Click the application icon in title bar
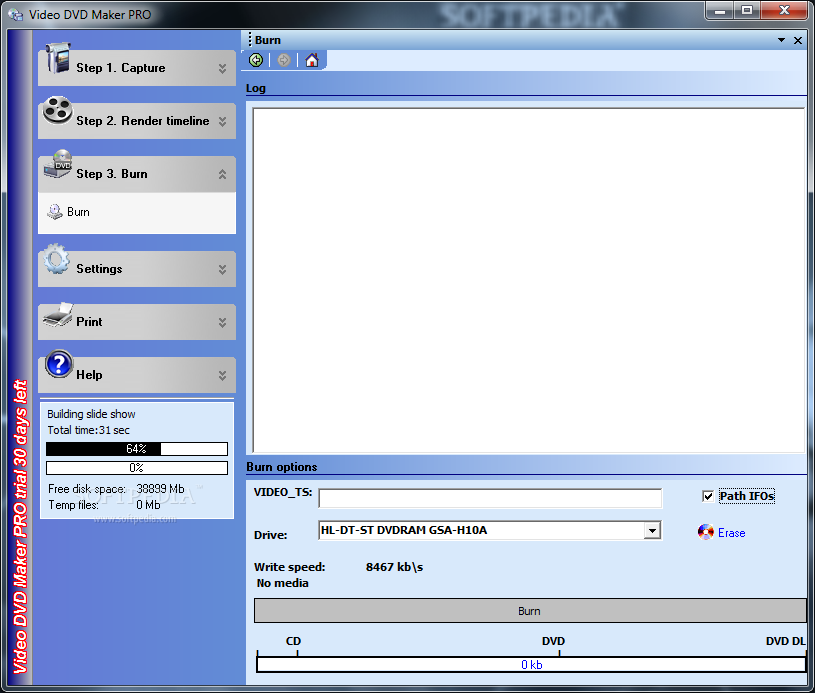The height and width of the screenshot is (693, 815). [16, 15]
